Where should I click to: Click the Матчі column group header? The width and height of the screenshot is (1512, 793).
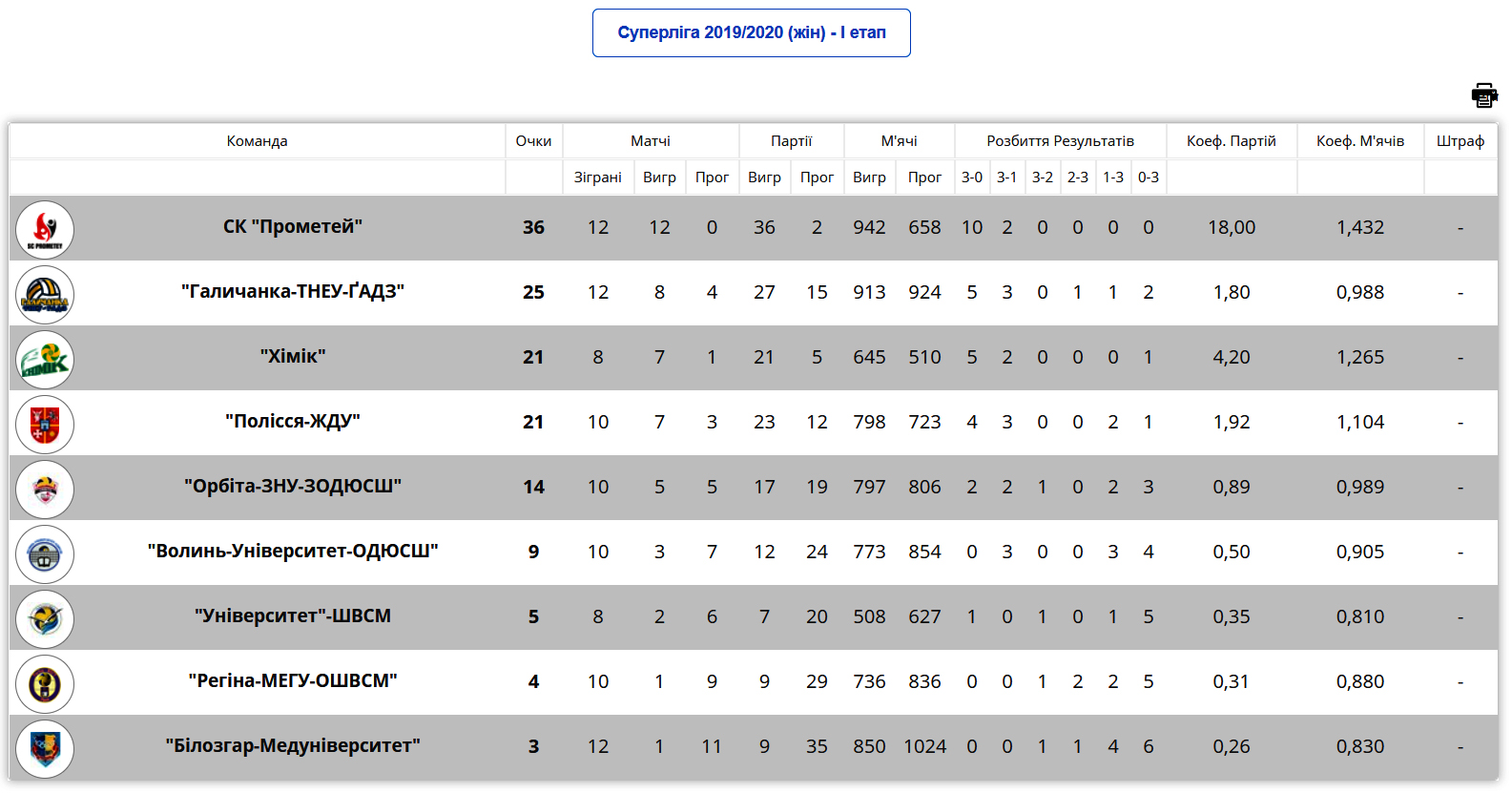[651, 141]
